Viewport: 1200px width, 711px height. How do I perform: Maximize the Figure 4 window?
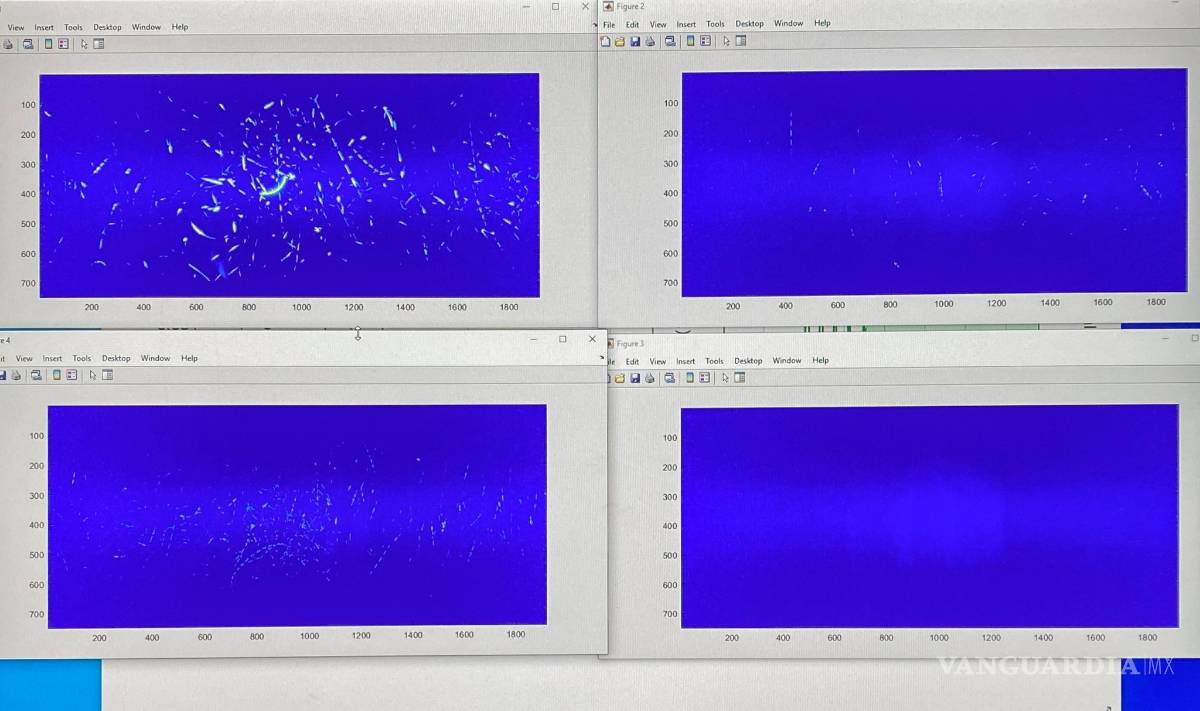click(x=562, y=339)
